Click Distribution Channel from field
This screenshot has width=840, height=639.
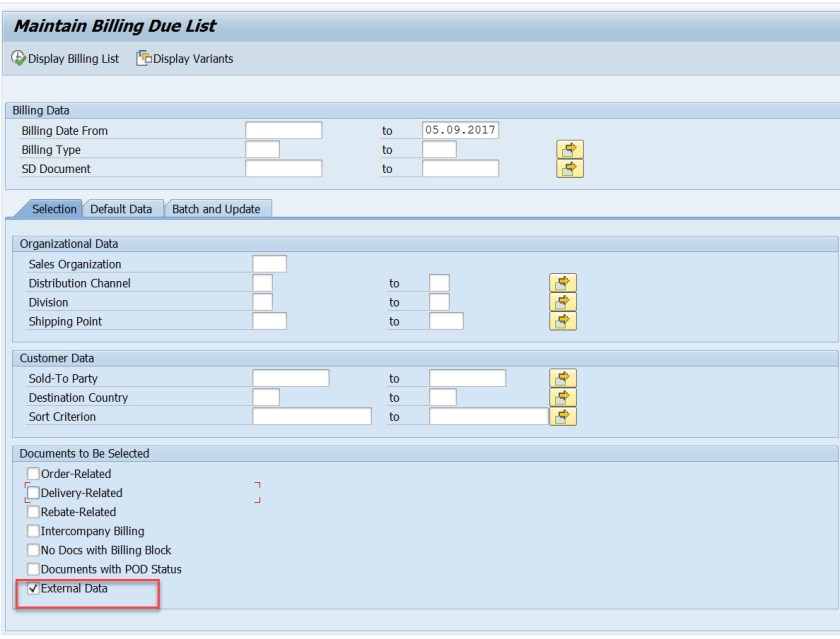[x=262, y=283]
